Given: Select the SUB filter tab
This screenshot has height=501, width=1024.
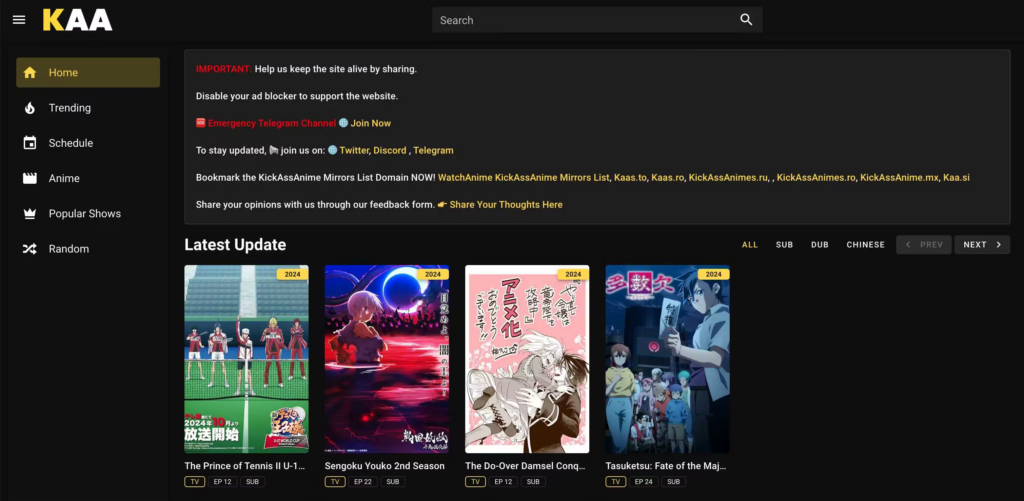Looking at the screenshot, I should click(784, 245).
